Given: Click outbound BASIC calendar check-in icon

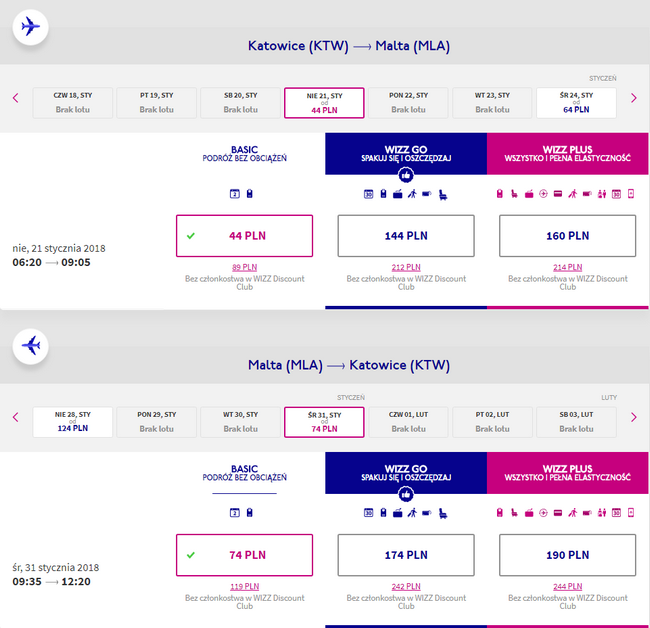Looking at the screenshot, I should point(235,194).
